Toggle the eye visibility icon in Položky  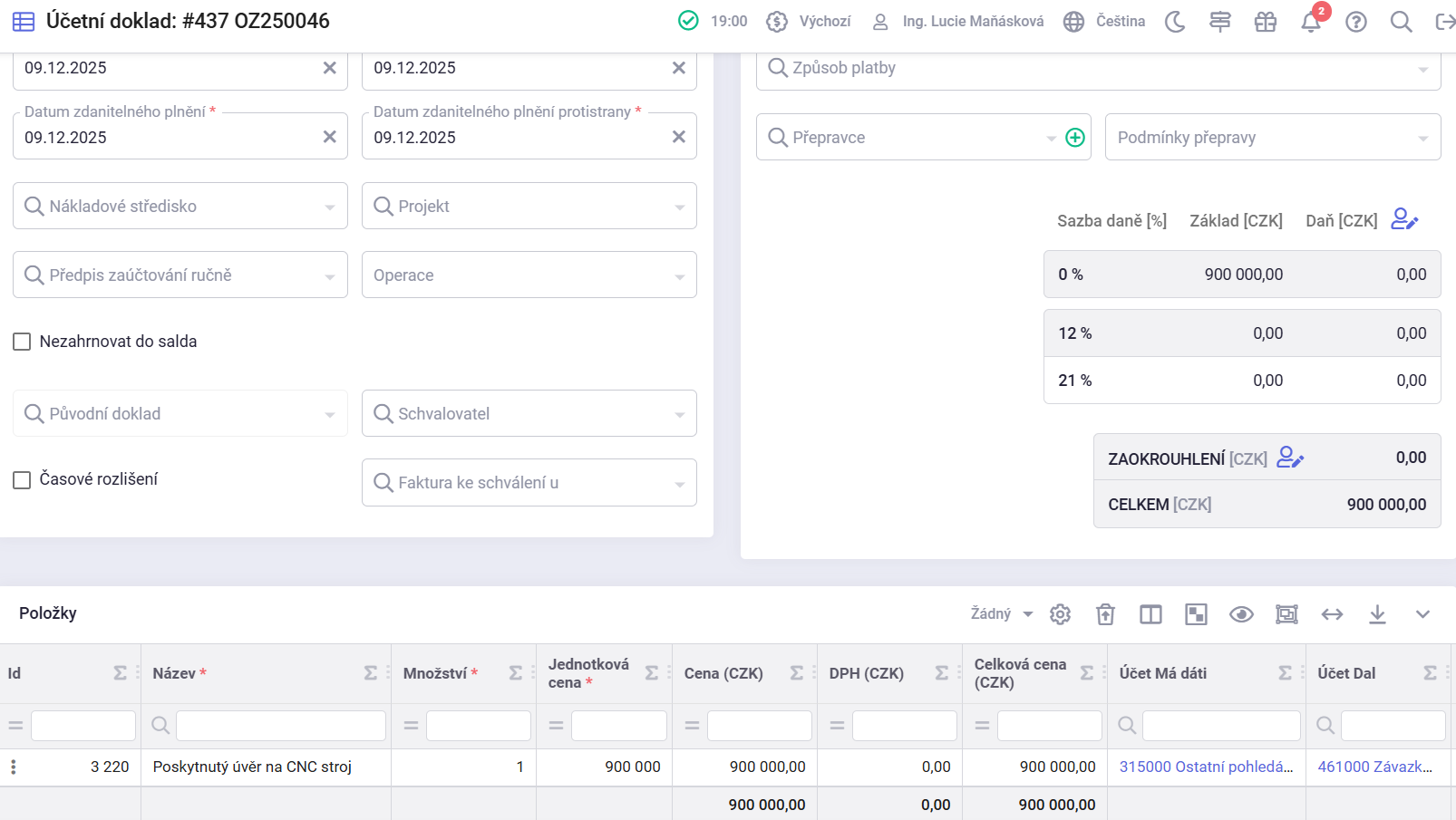pos(1241,614)
